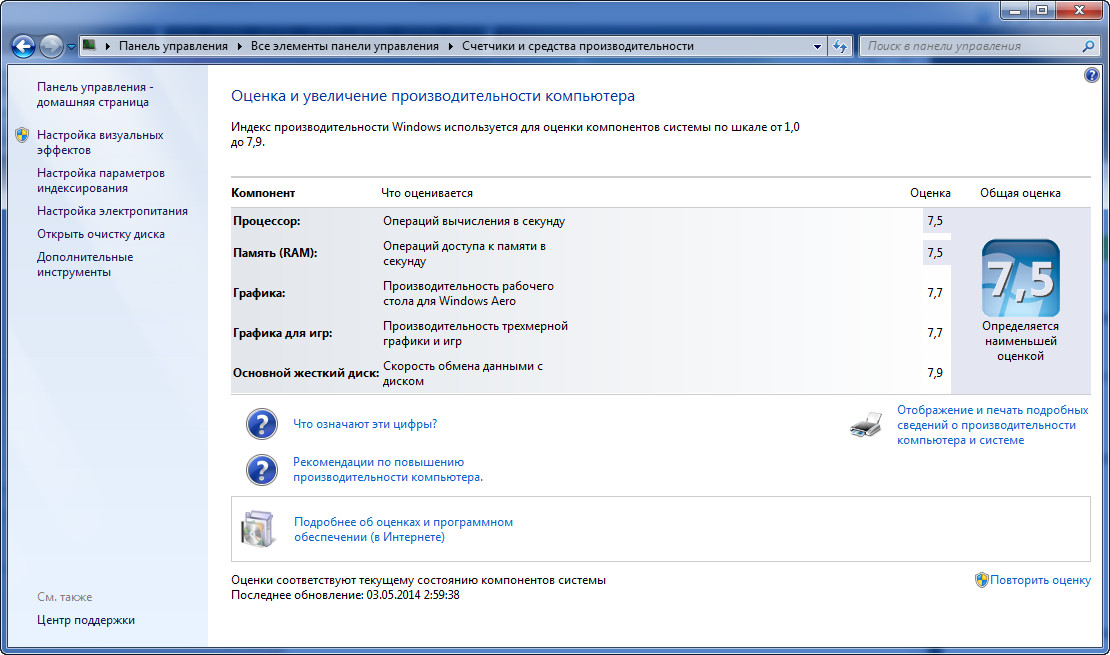Open Центр поддержки link
Image resolution: width=1110 pixels, height=655 pixels.
86,620
